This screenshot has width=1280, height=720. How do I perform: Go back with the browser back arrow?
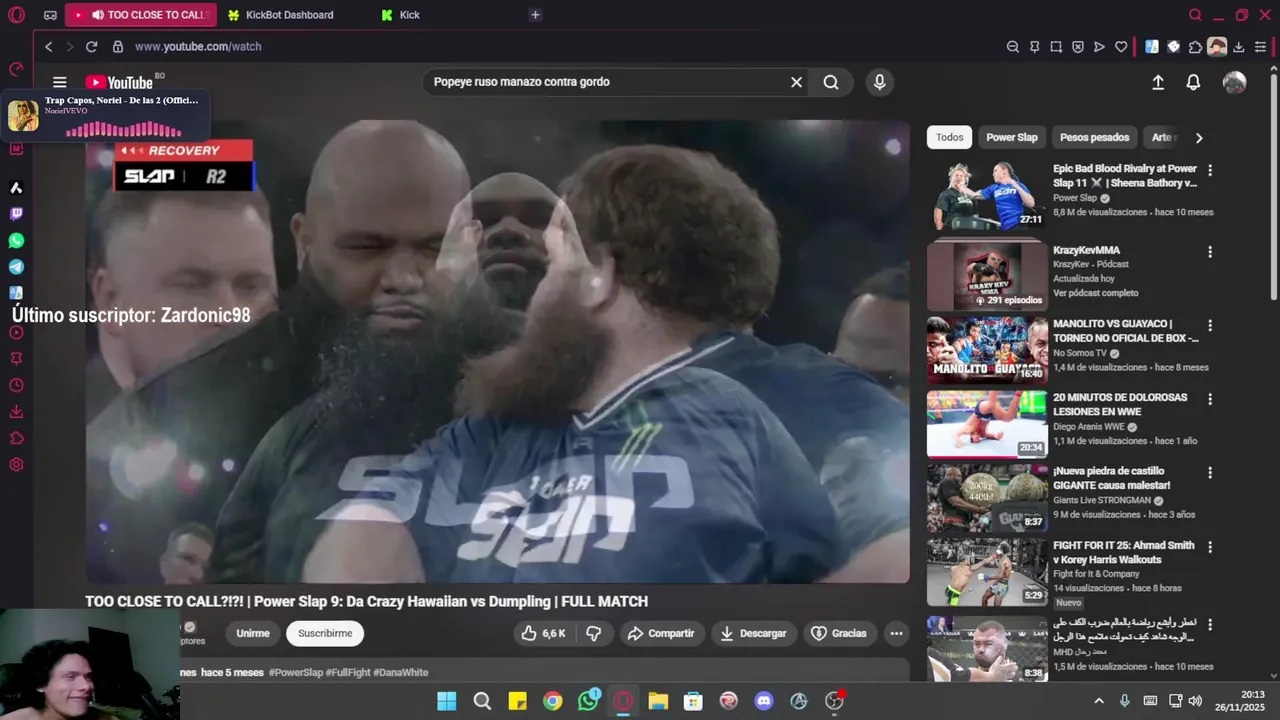[48, 47]
